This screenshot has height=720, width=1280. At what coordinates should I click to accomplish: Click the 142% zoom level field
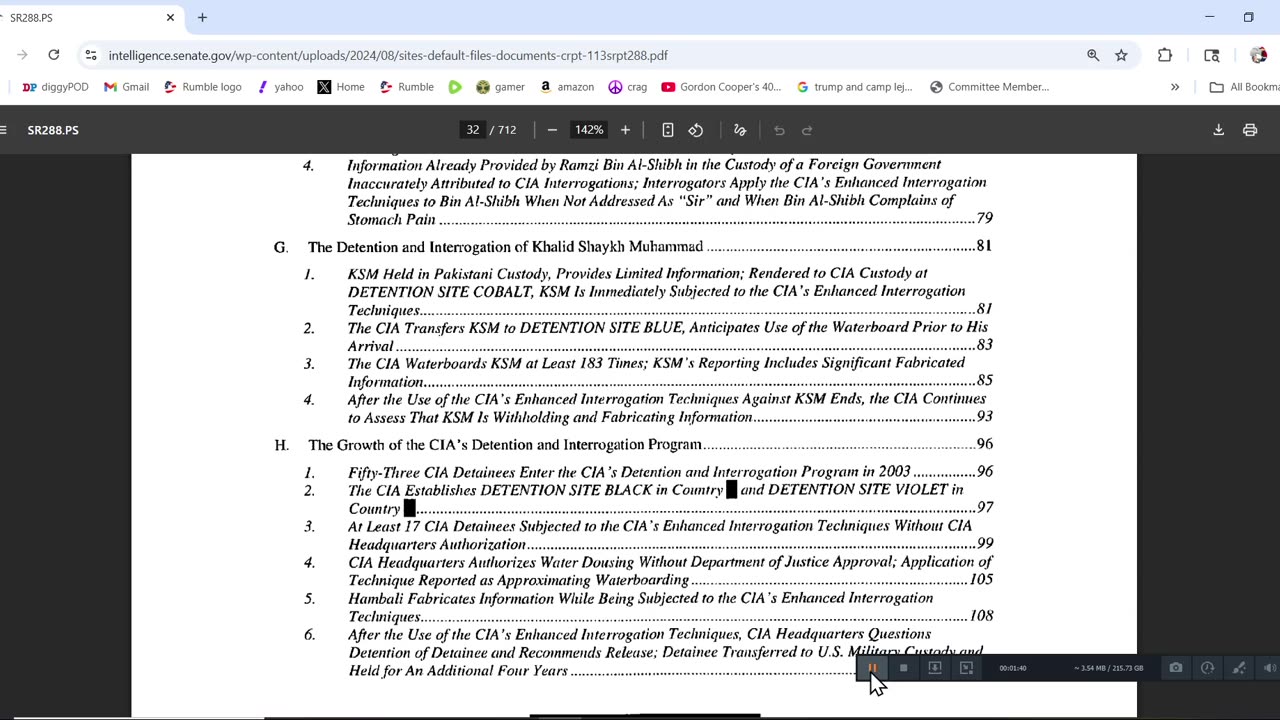[x=589, y=130]
